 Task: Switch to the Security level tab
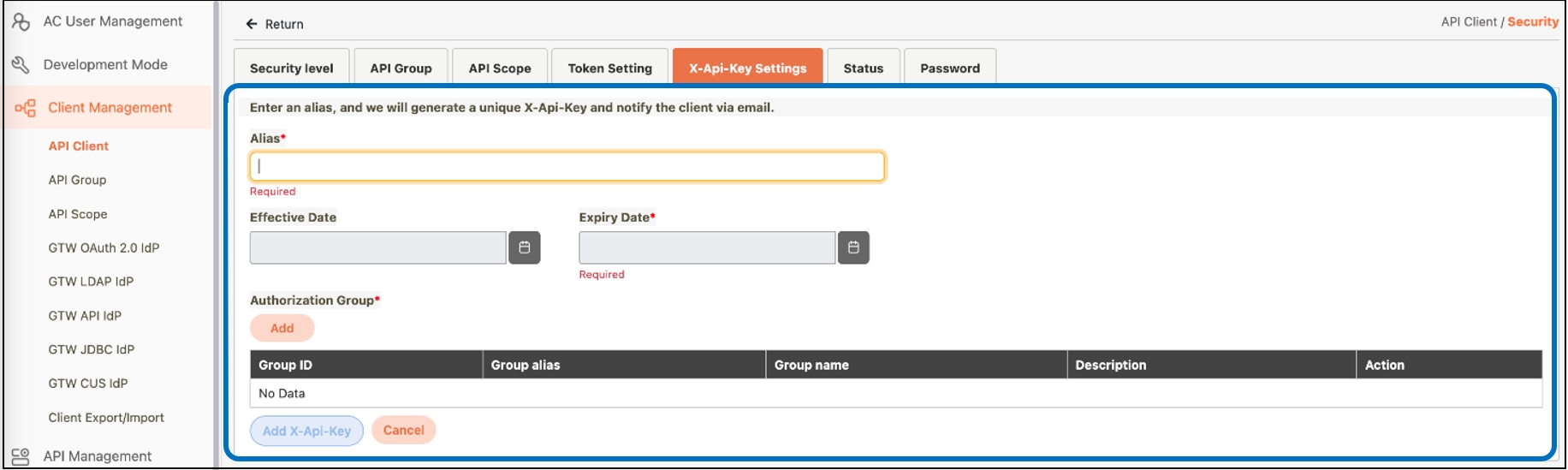291,68
